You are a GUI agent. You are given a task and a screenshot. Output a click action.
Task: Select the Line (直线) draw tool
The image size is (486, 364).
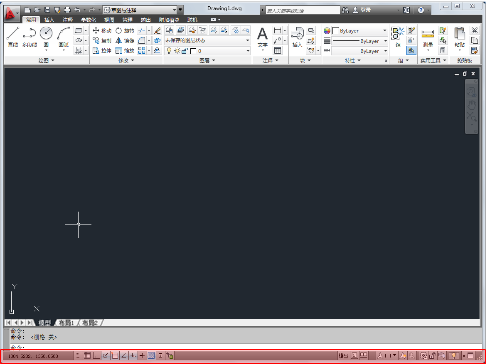click(13, 37)
